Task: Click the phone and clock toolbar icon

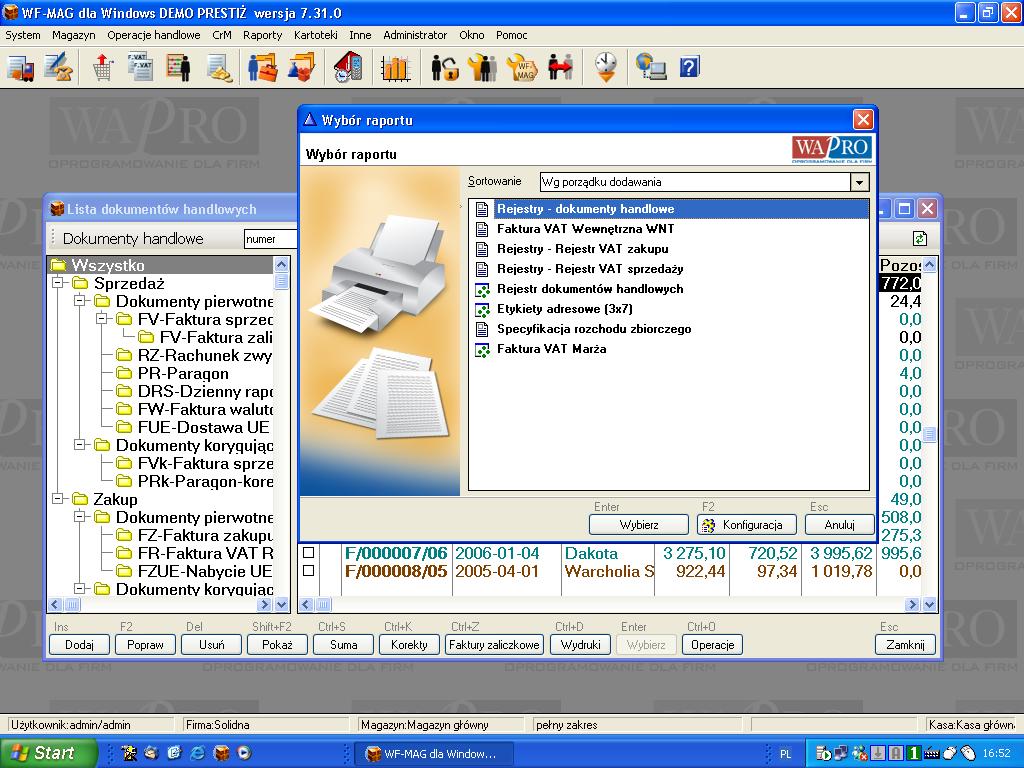Action: coord(348,67)
